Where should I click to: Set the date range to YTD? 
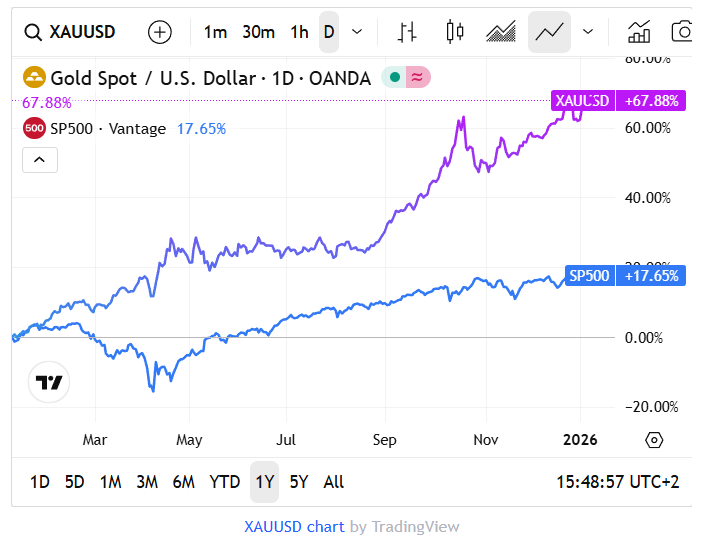coord(224,482)
